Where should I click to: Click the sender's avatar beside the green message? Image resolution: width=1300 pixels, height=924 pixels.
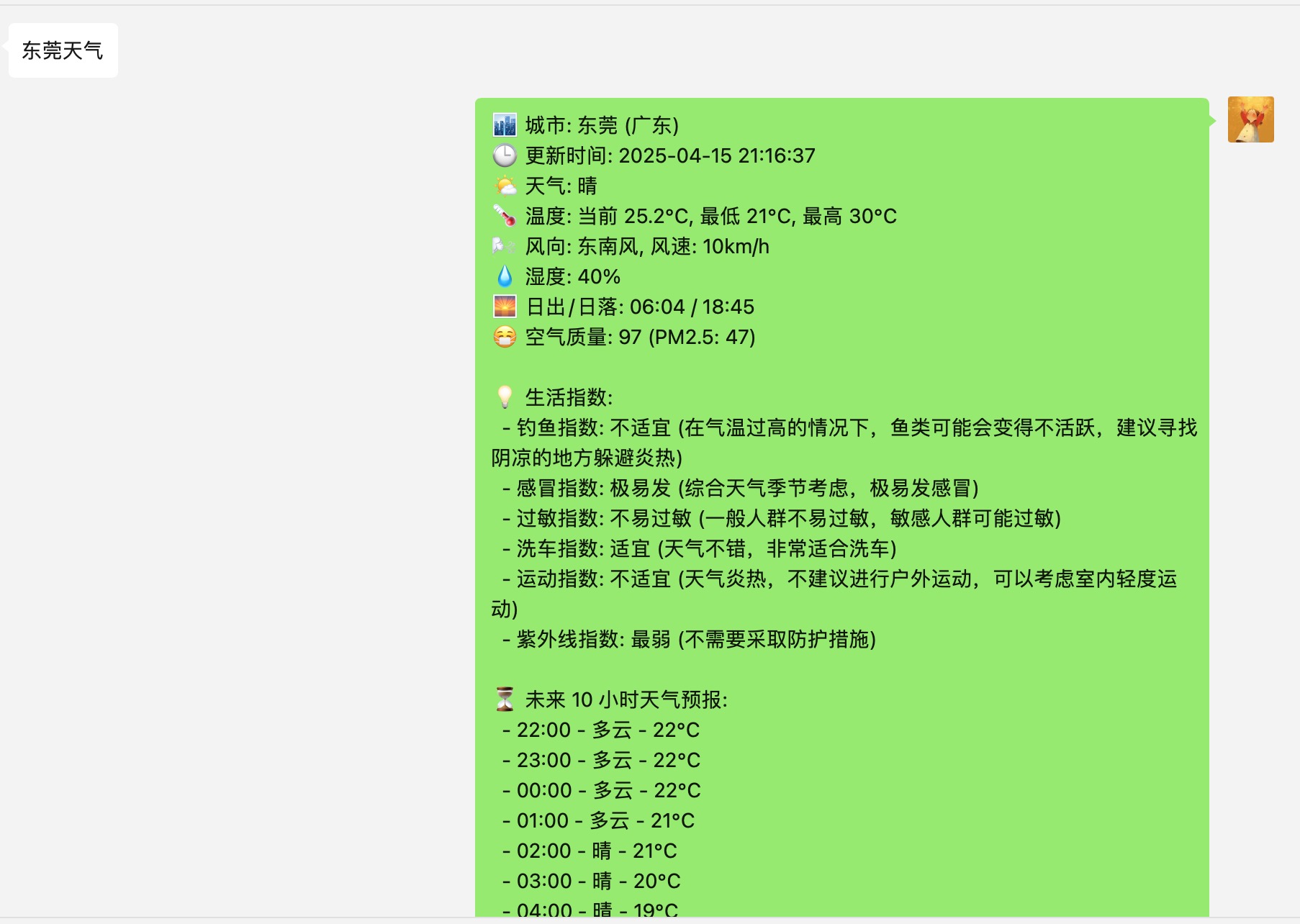[x=1250, y=119]
